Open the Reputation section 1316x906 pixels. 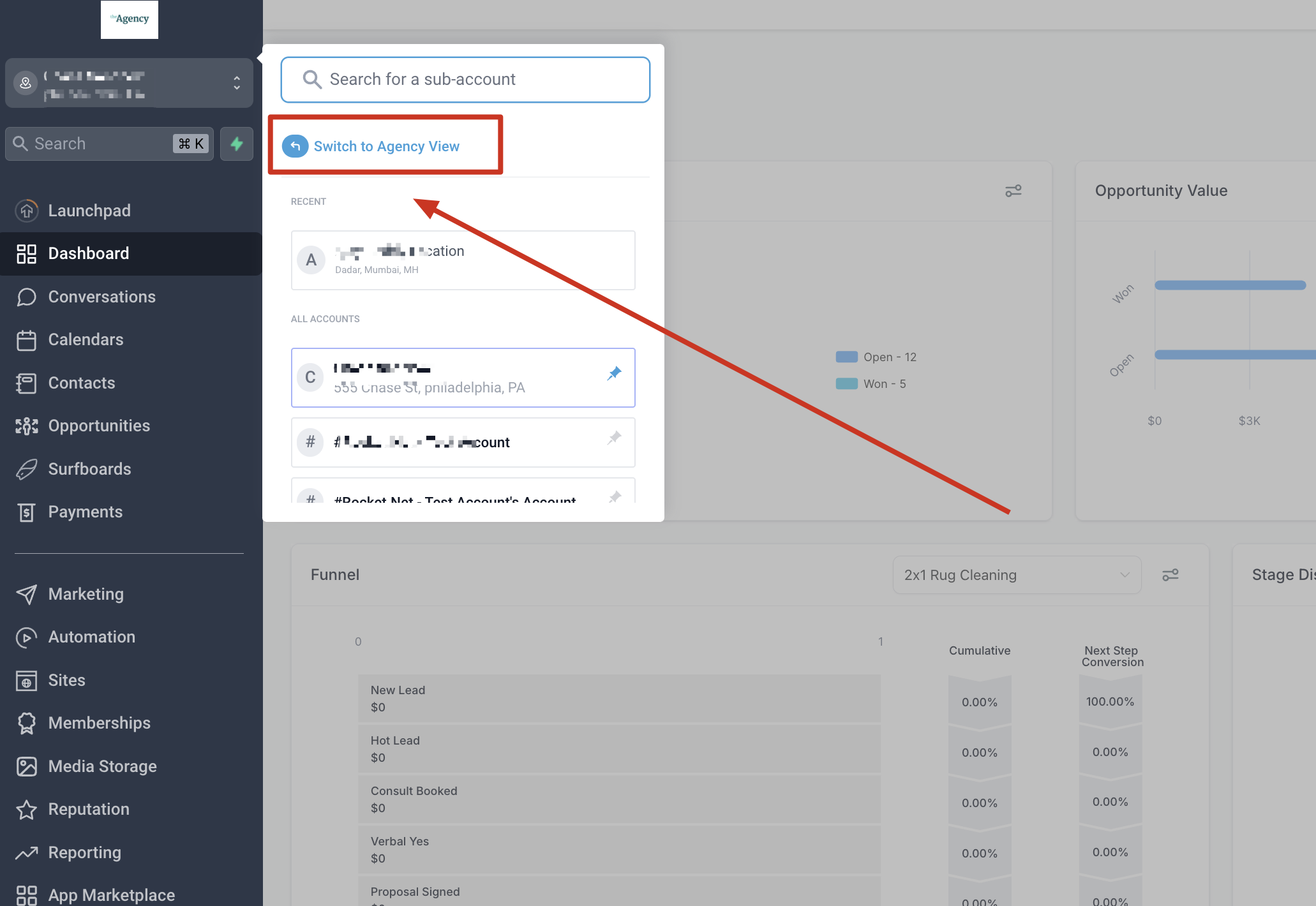(89, 809)
